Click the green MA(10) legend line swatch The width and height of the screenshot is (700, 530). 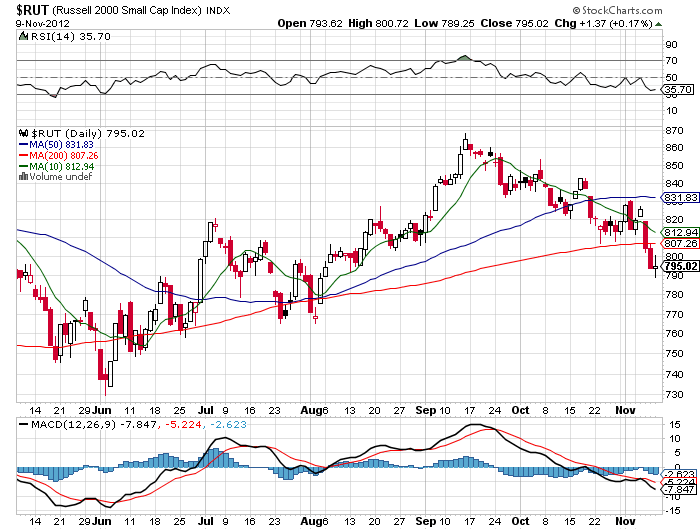pos(23,167)
